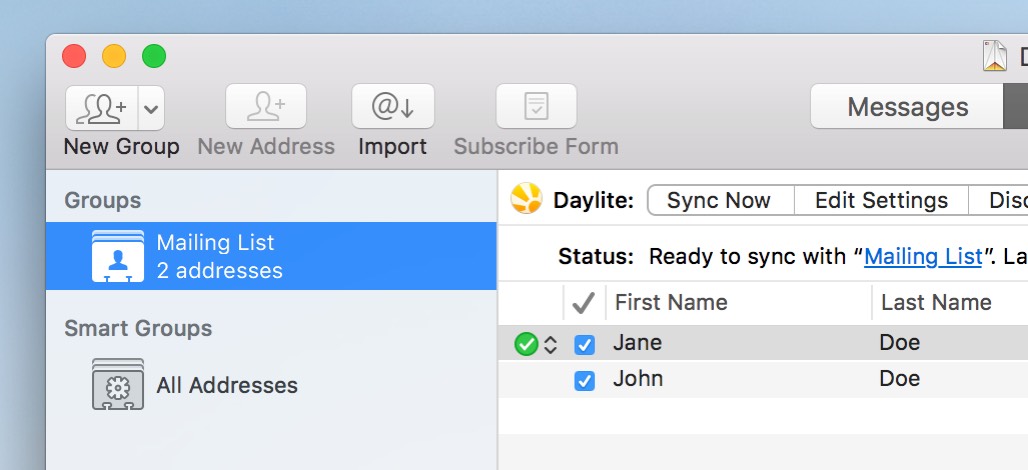The image size is (1028, 470).
Task: Click the first name cell "John"
Action: coord(638,379)
